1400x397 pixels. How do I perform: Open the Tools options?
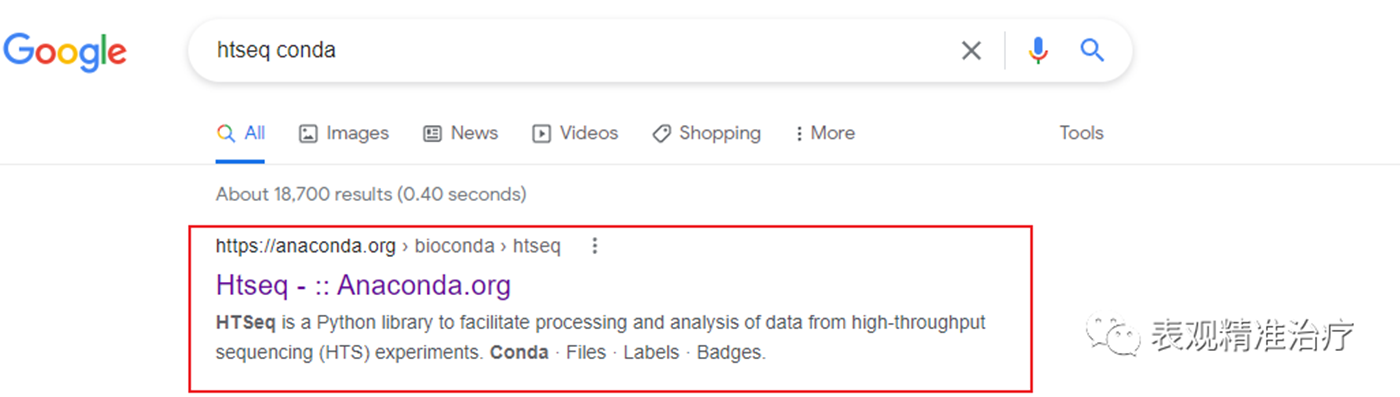pyautogui.click(x=1081, y=133)
